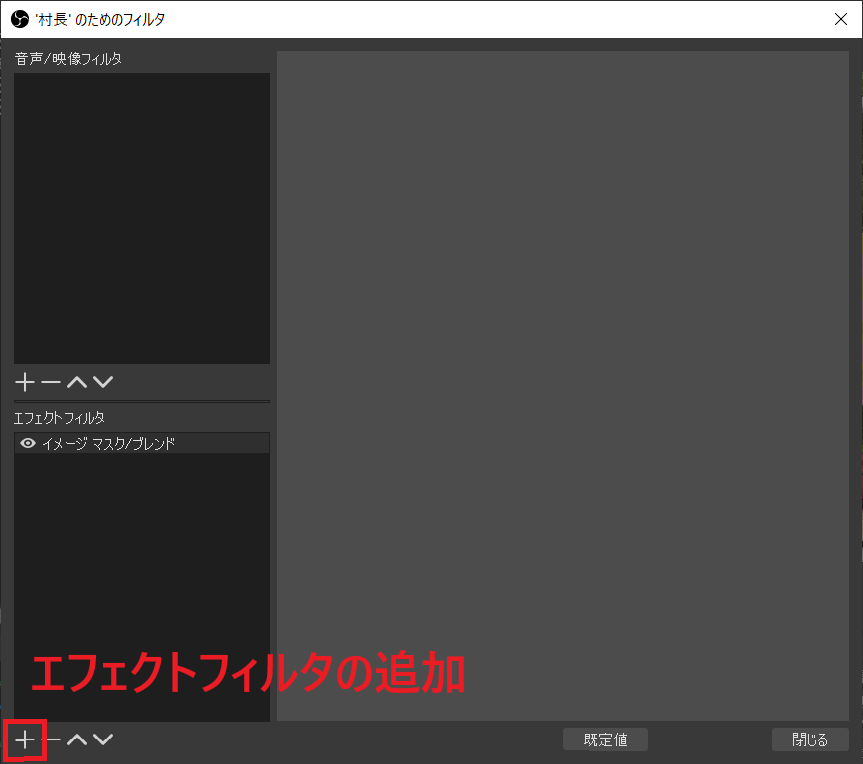This screenshot has height=764, width=863.
Task: Add a new effect filter
Action: pos(25,740)
